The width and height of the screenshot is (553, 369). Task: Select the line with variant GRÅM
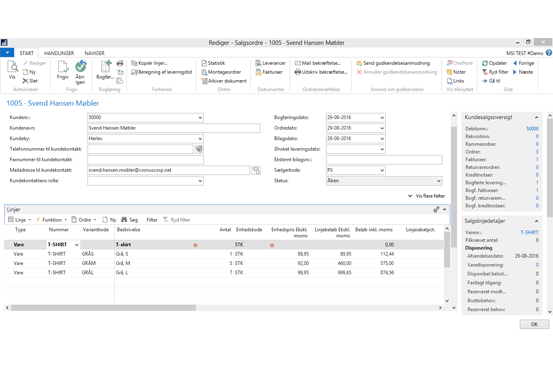click(224, 263)
